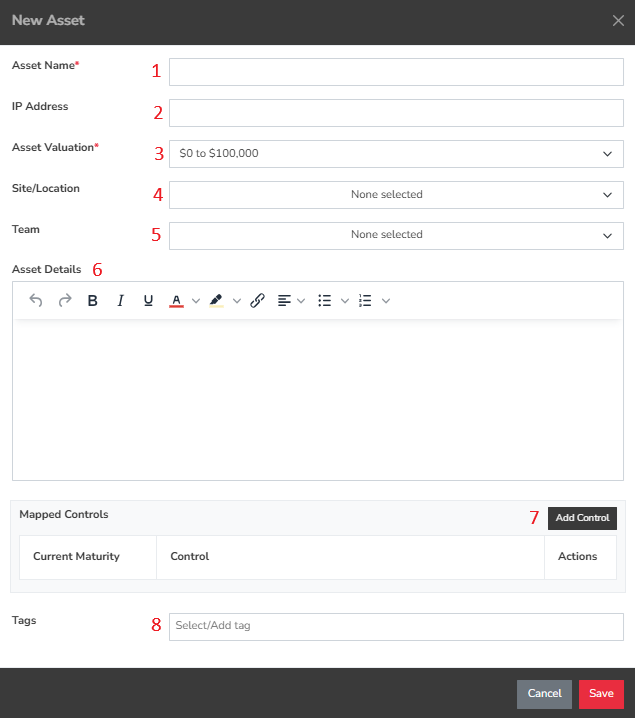635x718 pixels.
Task: Click the highlight marker icon
Action: click(x=216, y=300)
